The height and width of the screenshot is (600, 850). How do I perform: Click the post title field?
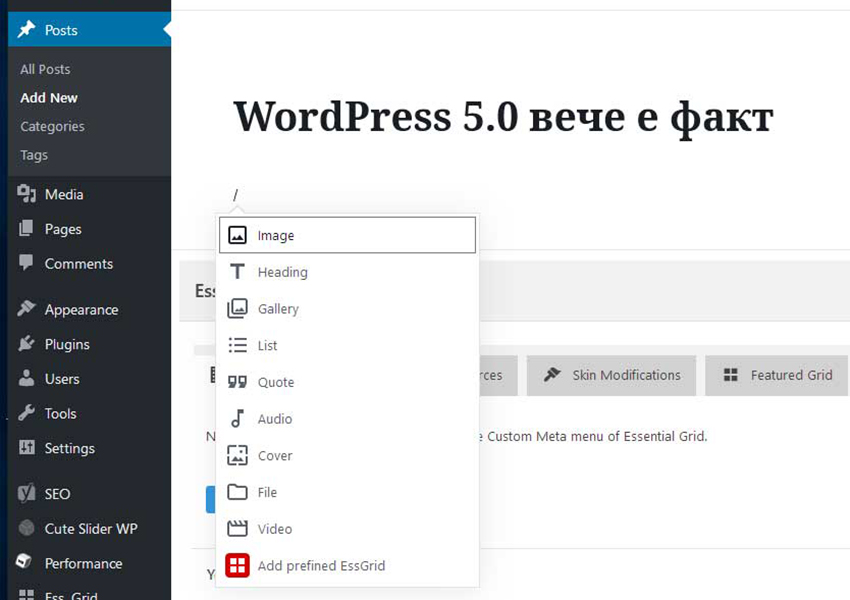[503, 117]
